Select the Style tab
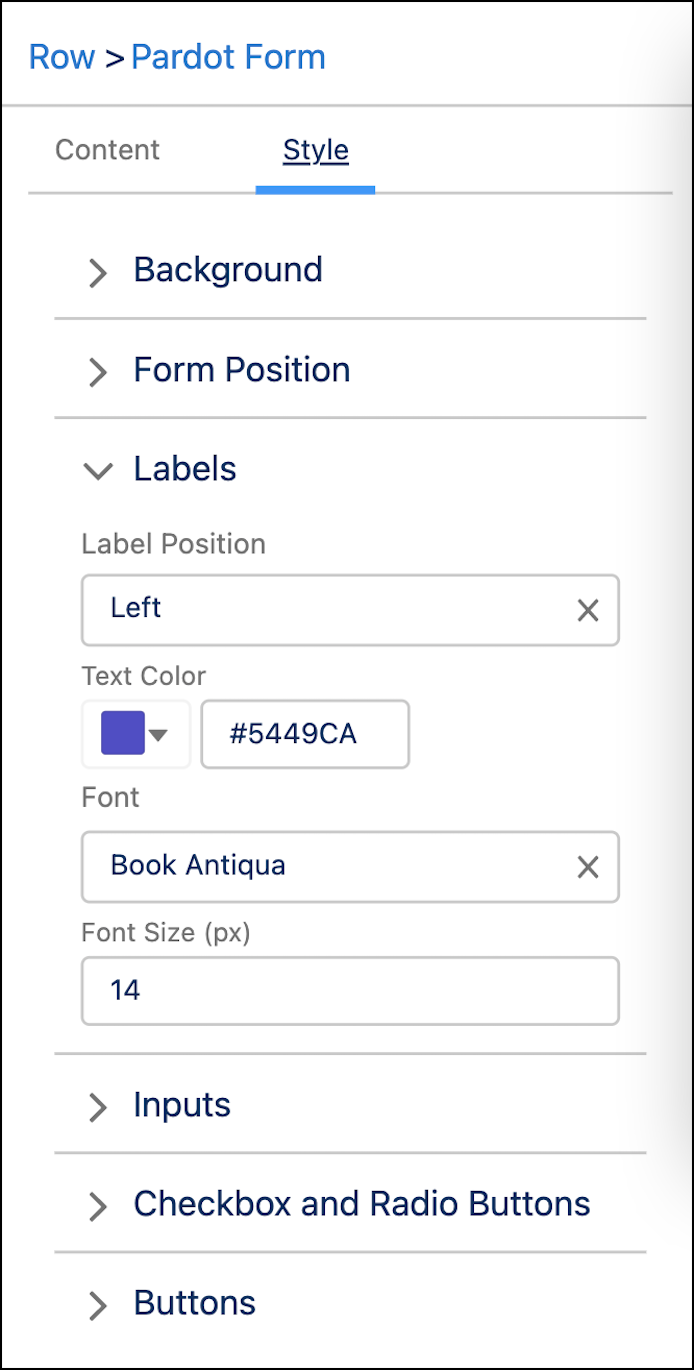This screenshot has height=1370, width=694. 315,150
